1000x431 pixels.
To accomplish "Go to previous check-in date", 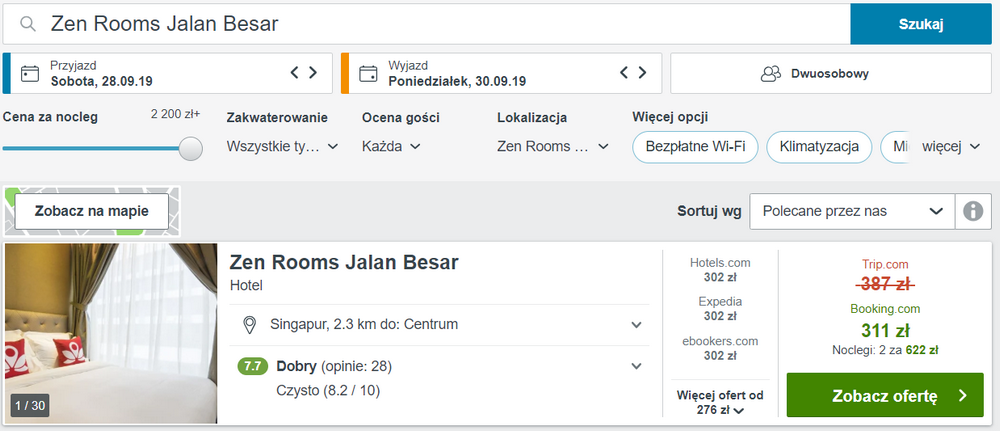I will 295,72.
